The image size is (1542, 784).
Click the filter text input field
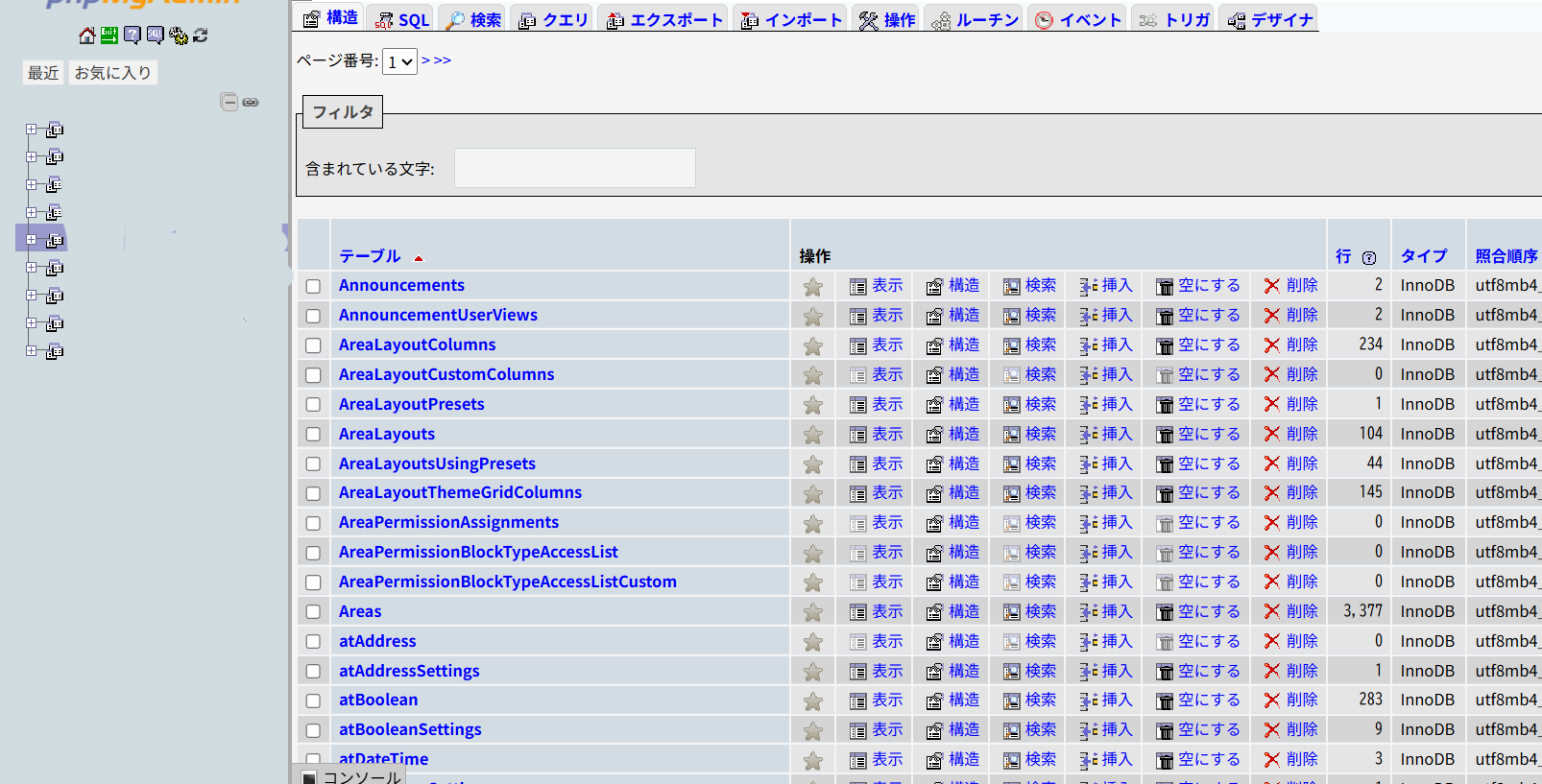point(574,169)
